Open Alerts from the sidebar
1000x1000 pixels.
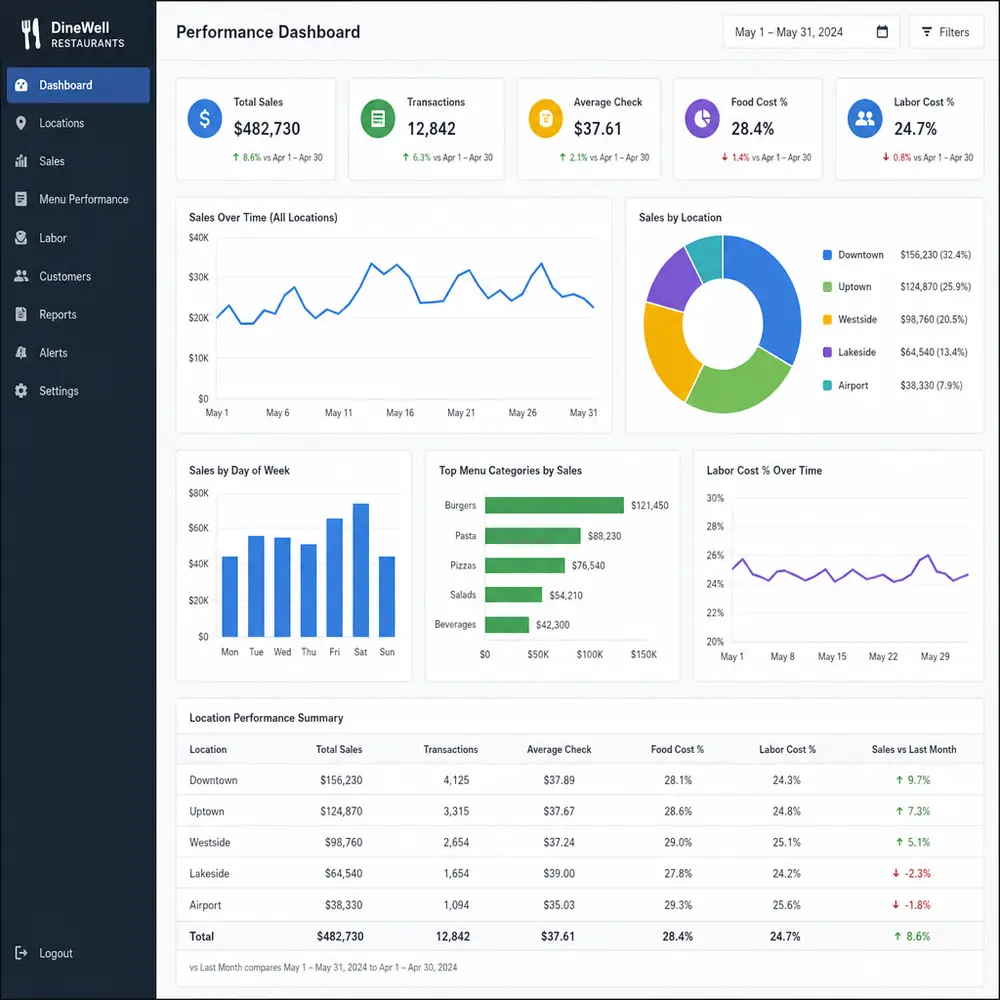tap(78, 353)
